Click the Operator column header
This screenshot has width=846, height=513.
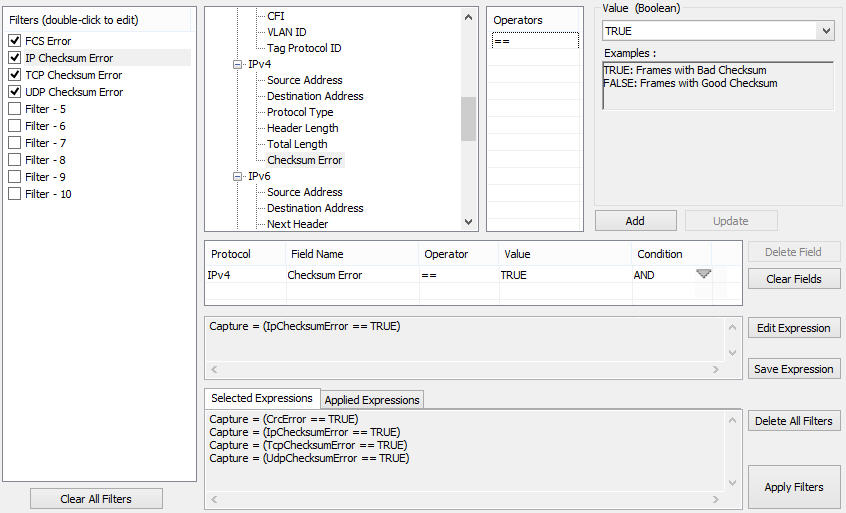coord(459,254)
